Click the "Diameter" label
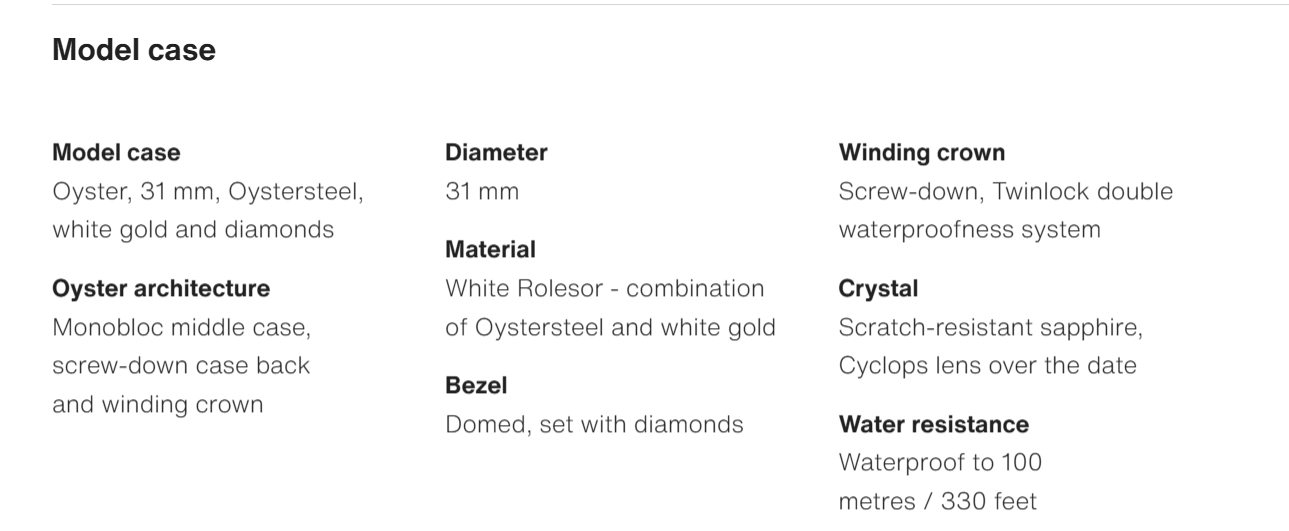 pyautogui.click(x=496, y=153)
